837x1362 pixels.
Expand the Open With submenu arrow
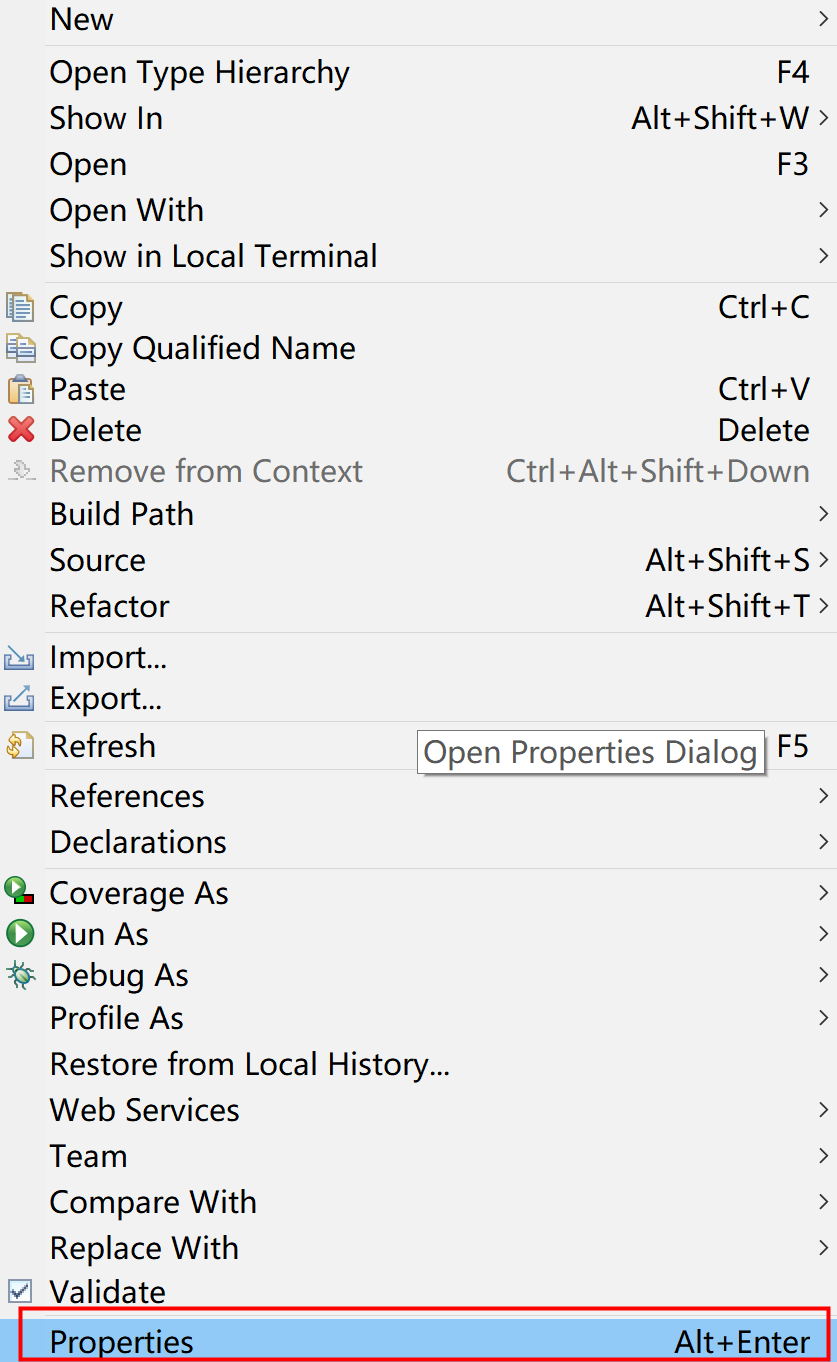[824, 210]
